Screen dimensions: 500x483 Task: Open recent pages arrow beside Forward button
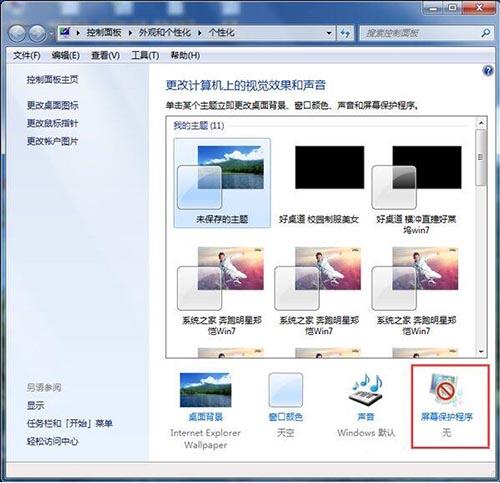pyautogui.click(x=51, y=33)
